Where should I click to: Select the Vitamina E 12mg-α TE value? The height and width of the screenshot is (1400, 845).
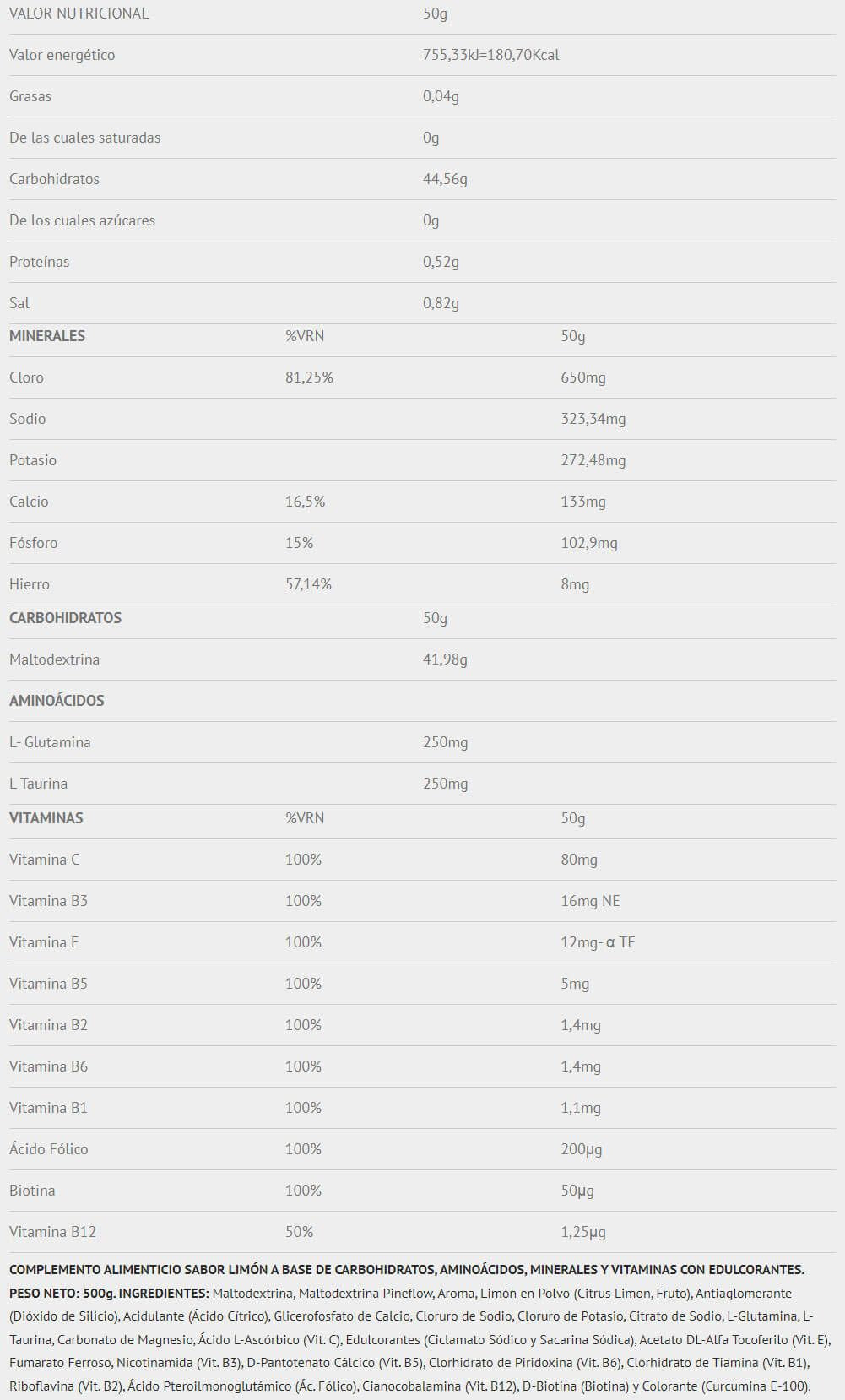pyautogui.click(x=598, y=942)
